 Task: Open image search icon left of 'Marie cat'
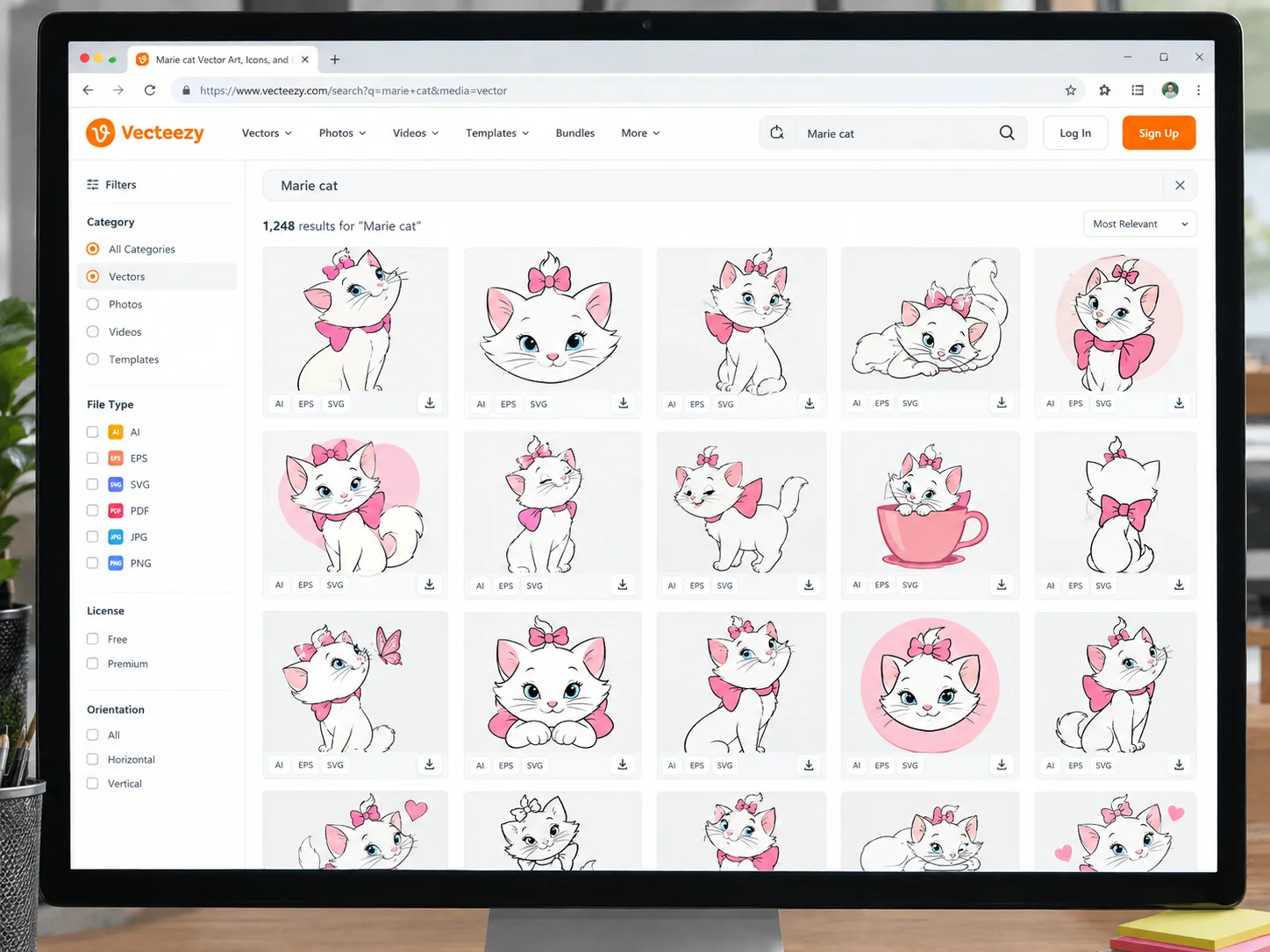(x=777, y=132)
